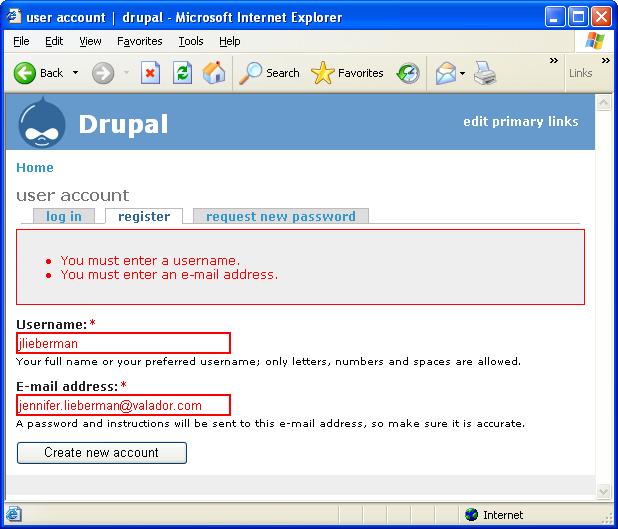
Task: Open the View menu
Action: coord(90,41)
